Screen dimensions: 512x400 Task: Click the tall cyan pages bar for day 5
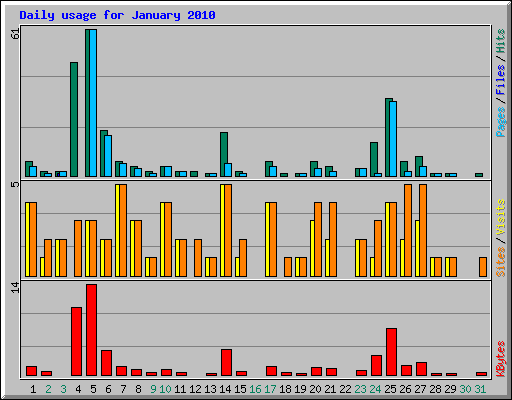(93, 103)
